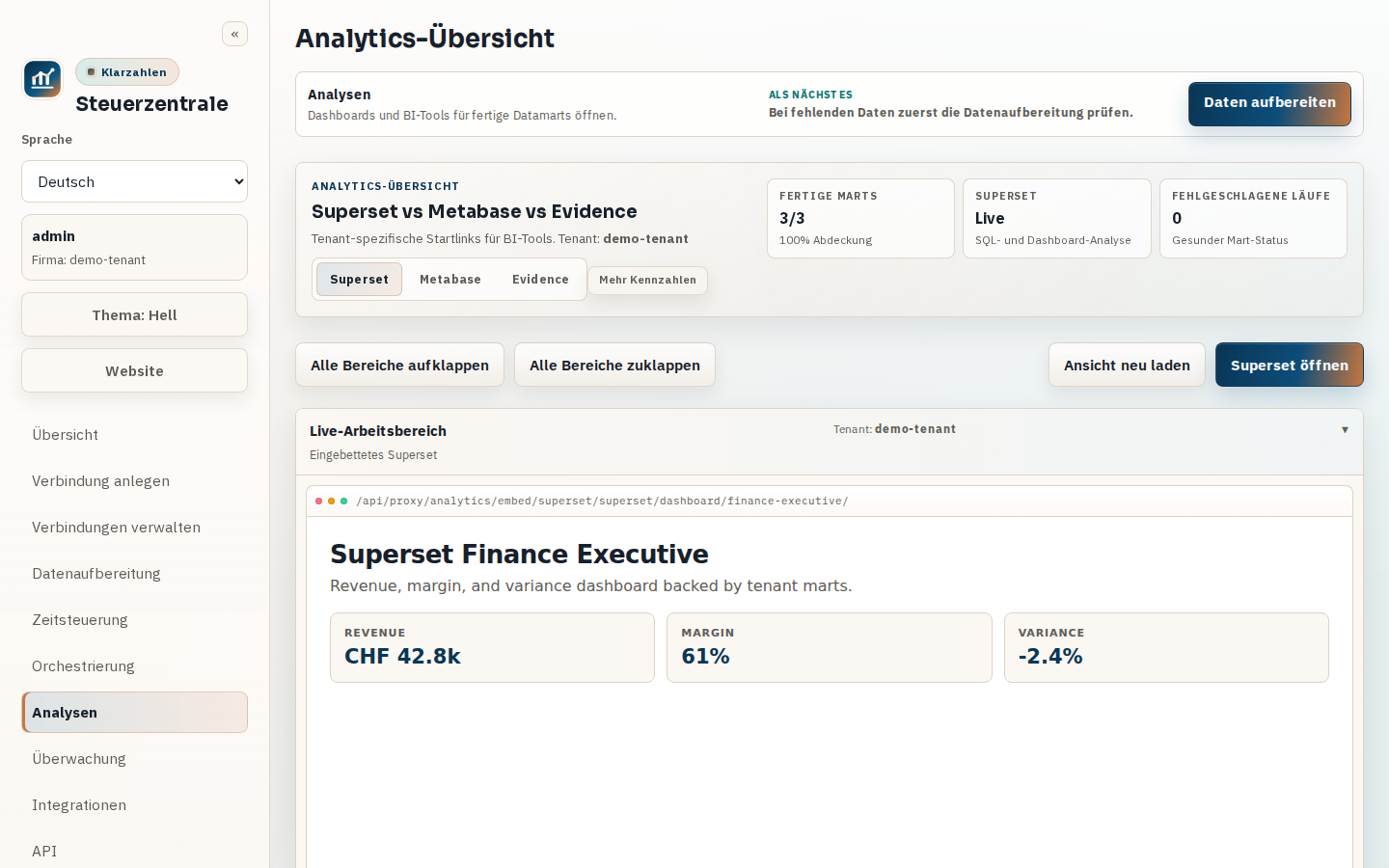The width and height of the screenshot is (1389, 868).
Task: Click the Revenue CHF 42.8k card
Action: [x=492, y=647]
